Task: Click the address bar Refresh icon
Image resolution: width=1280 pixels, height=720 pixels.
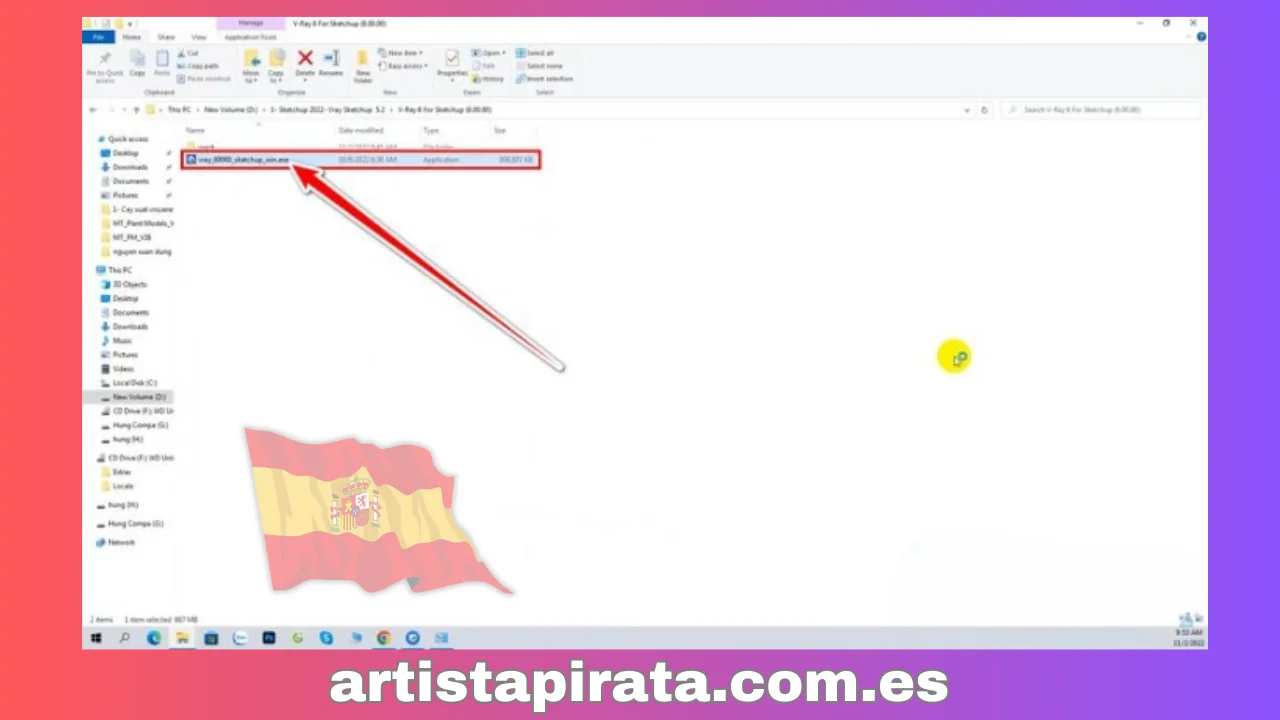Action: (x=985, y=110)
